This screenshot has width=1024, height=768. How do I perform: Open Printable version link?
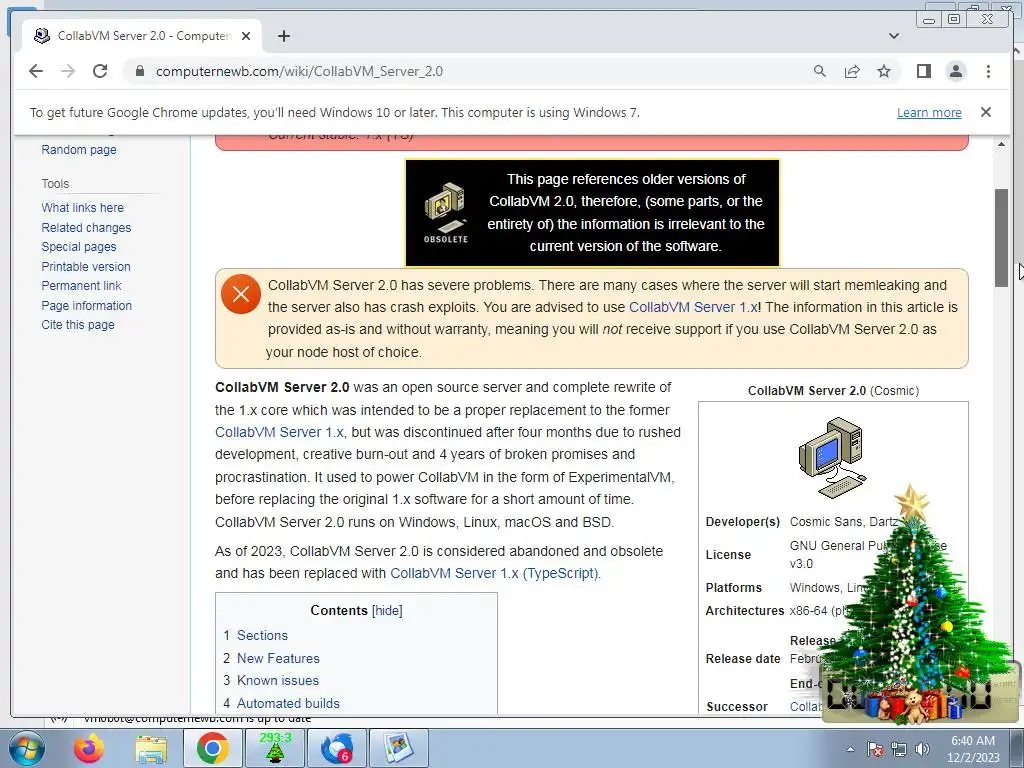click(x=86, y=266)
